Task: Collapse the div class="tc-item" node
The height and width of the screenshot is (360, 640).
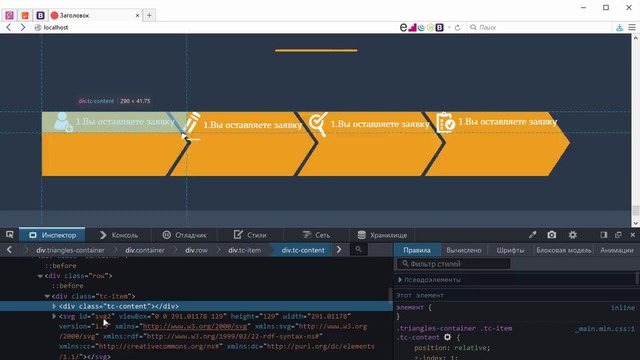Action: coord(47,296)
